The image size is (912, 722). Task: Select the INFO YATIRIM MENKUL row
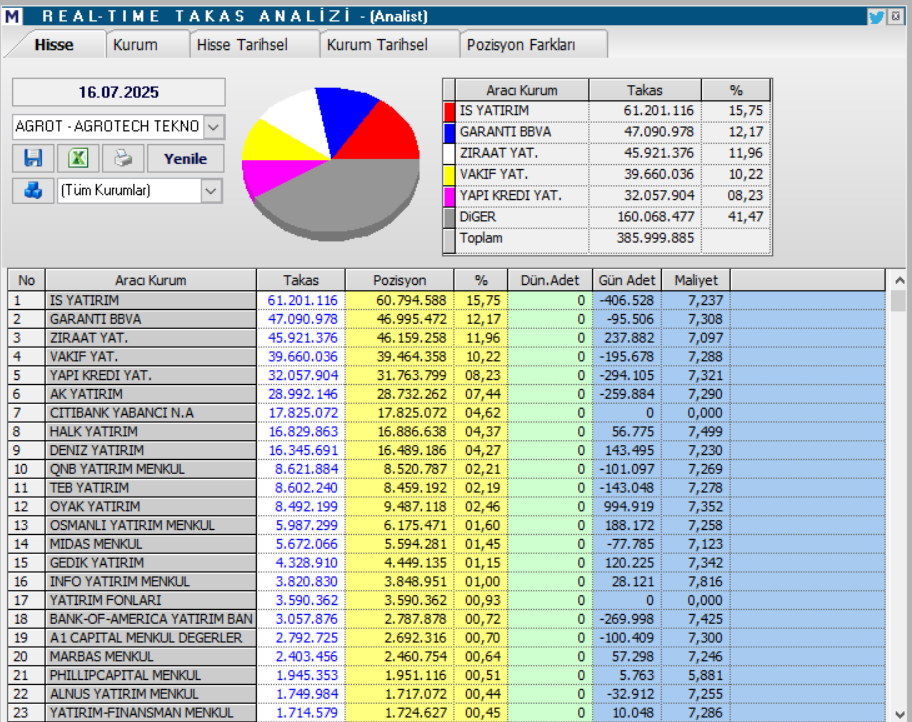coord(446,581)
